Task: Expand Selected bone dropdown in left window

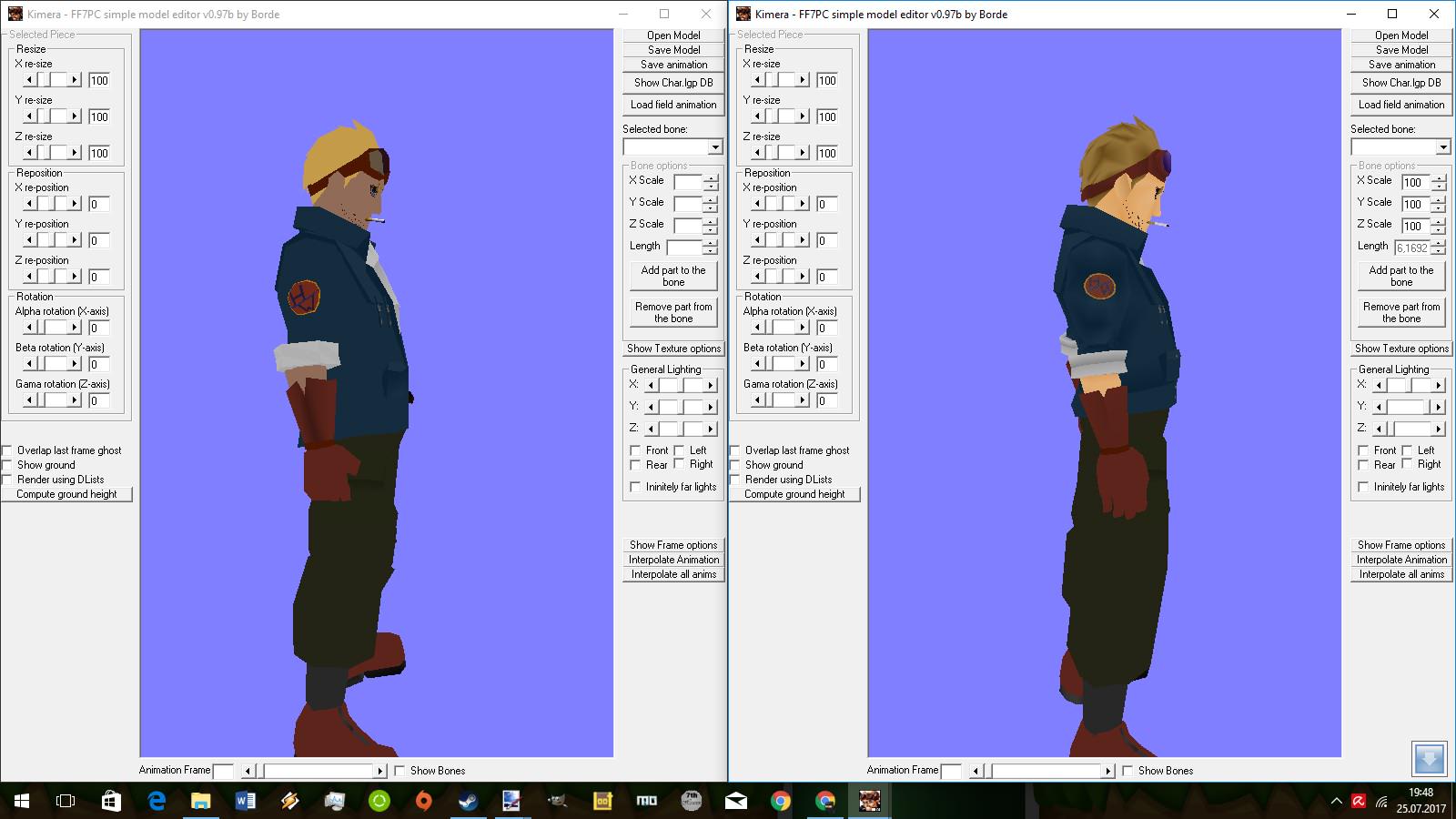Action: tap(715, 147)
